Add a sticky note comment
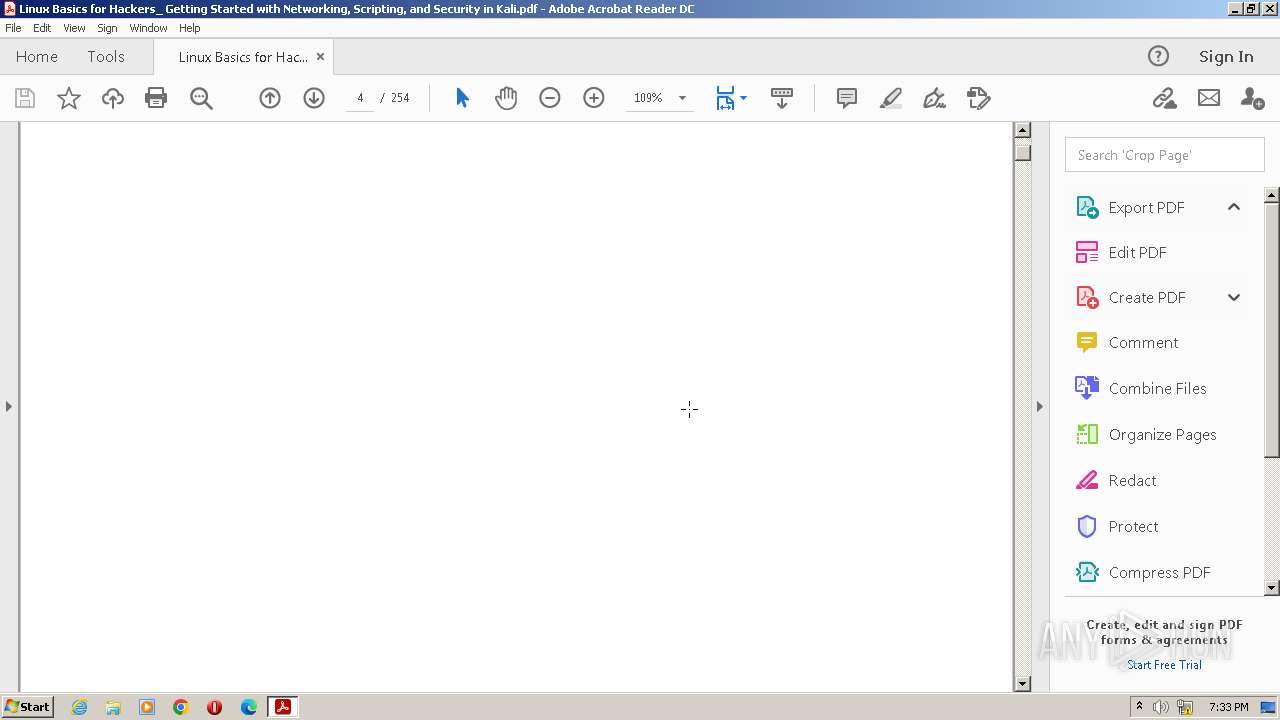 coord(847,98)
